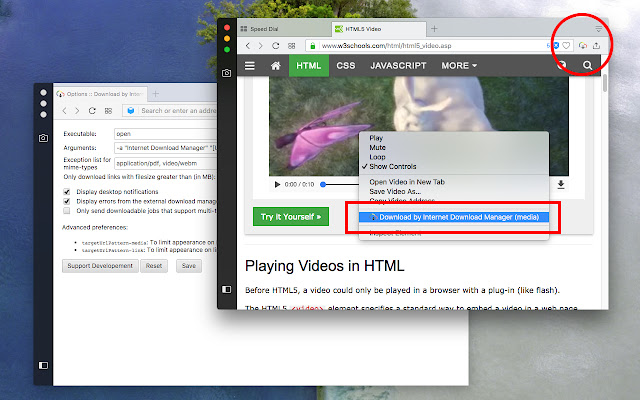The width and height of the screenshot is (640, 400).
Task: Click the w3schools home icon
Action: pos(276,66)
